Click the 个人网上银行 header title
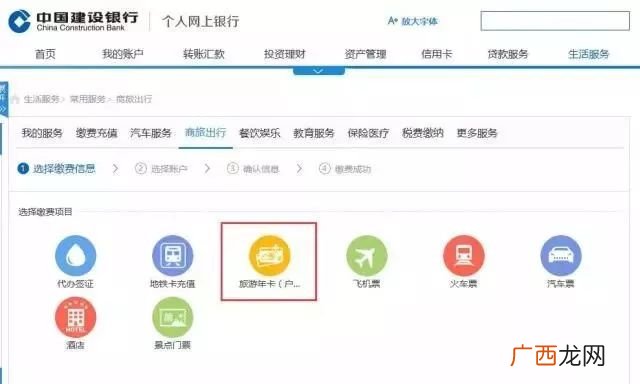640x384 pixels. (x=200, y=21)
